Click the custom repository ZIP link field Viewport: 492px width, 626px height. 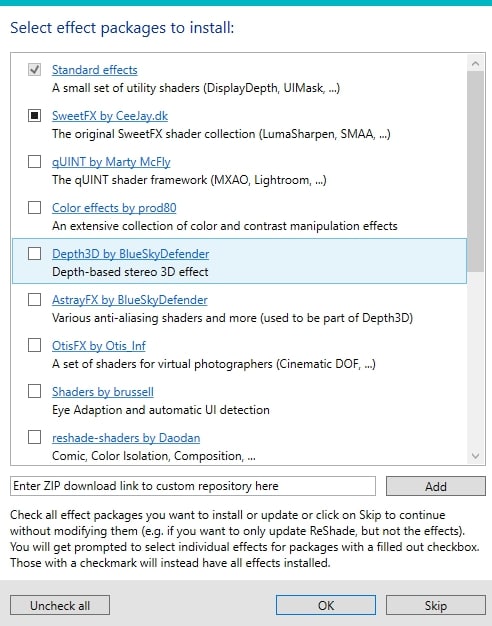pos(193,486)
